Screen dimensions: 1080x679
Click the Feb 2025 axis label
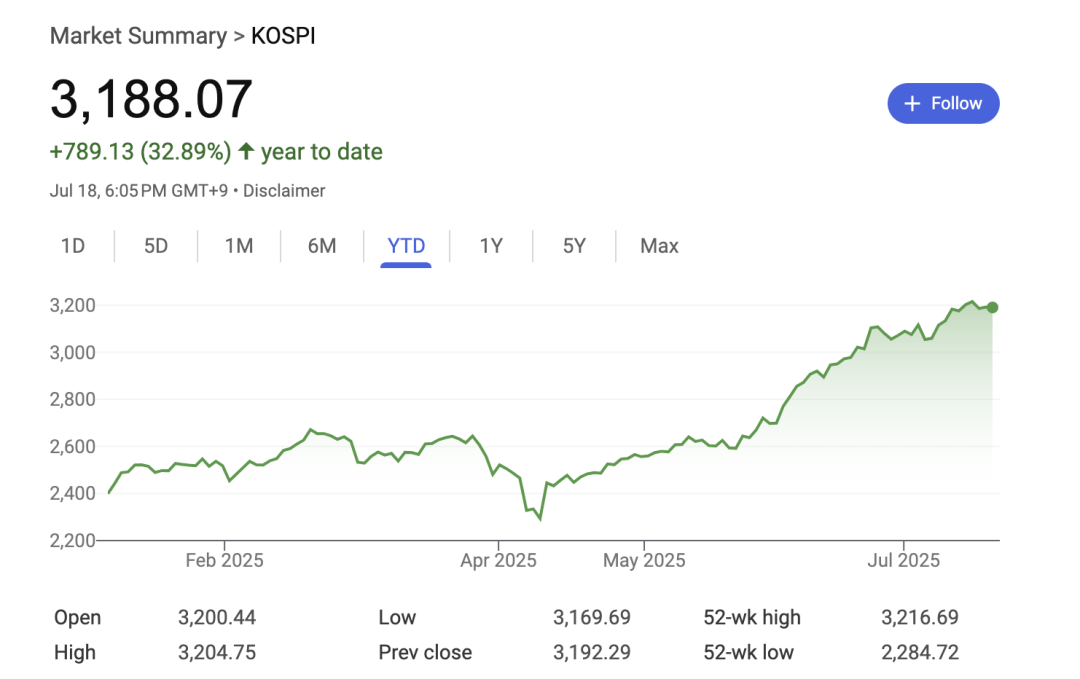224,560
